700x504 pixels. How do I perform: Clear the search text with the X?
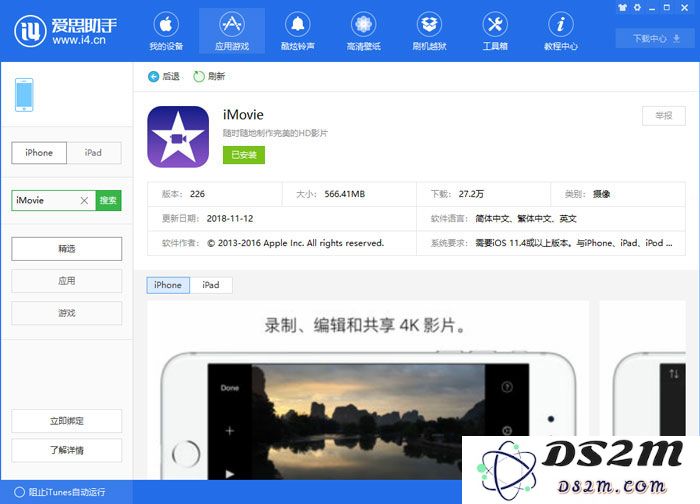[84, 200]
